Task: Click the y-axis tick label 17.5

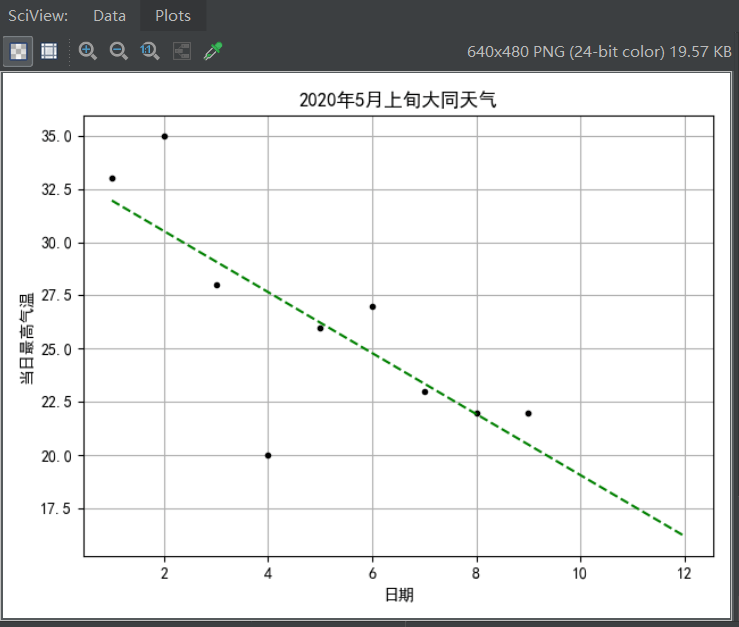Action: 56,509
